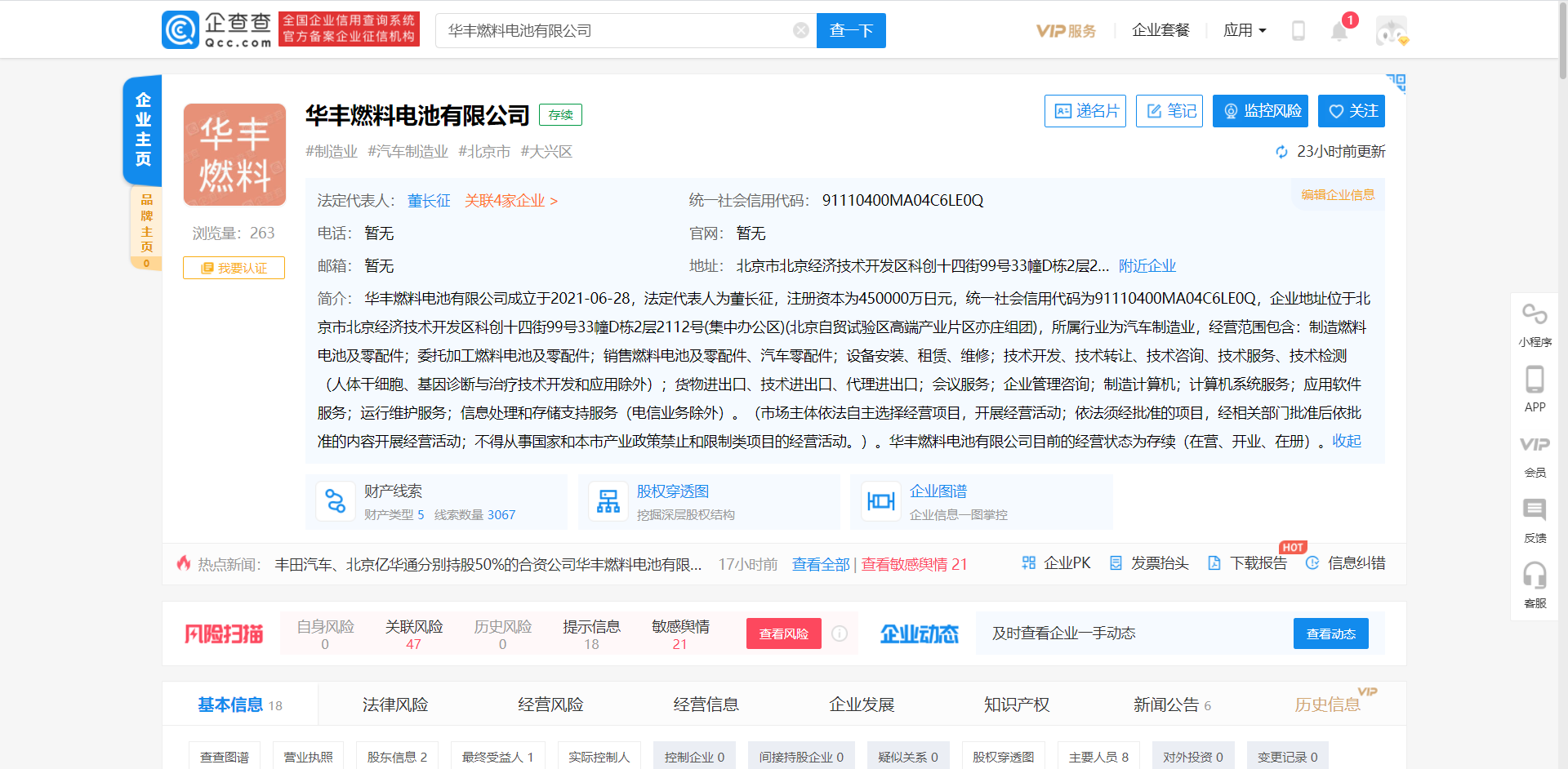Image resolution: width=1568 pixels, height=769 pixels.
Task: Open the notification bell
Action: (x=1339, y=32)
